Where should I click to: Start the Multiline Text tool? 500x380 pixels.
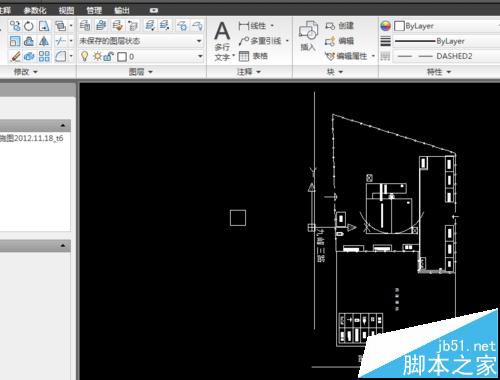point(222,41)
